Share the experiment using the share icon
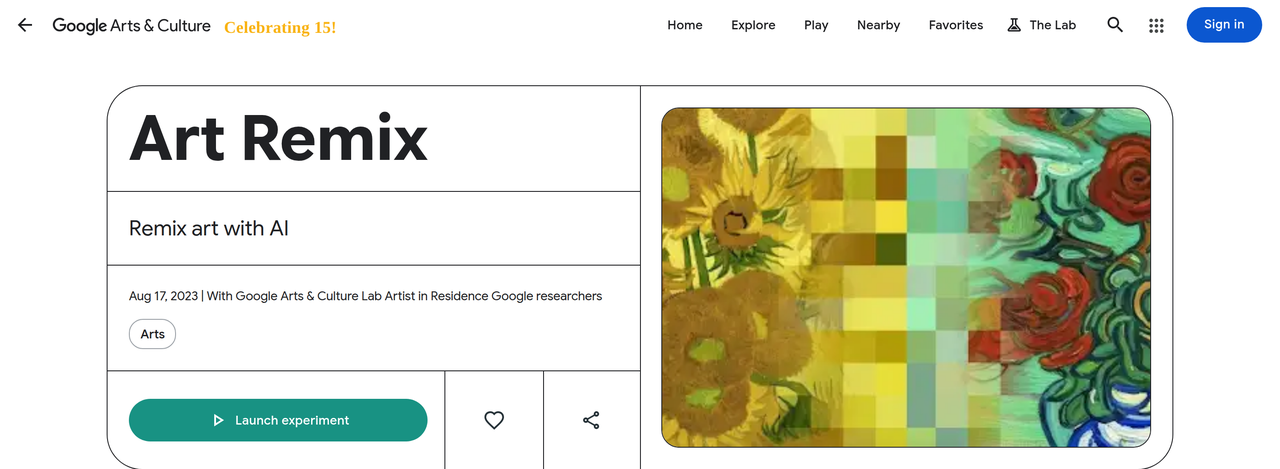Viewport: 1280px width, 469px height. point(591,420)
